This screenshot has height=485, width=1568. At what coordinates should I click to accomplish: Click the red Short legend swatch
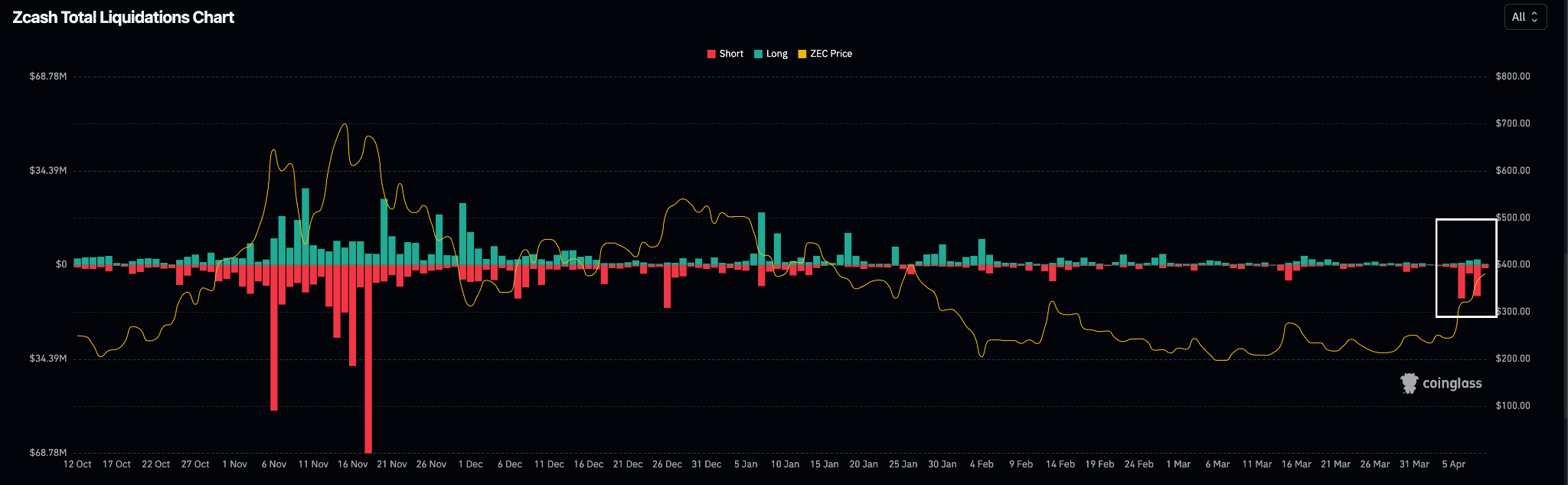(711, 54)
